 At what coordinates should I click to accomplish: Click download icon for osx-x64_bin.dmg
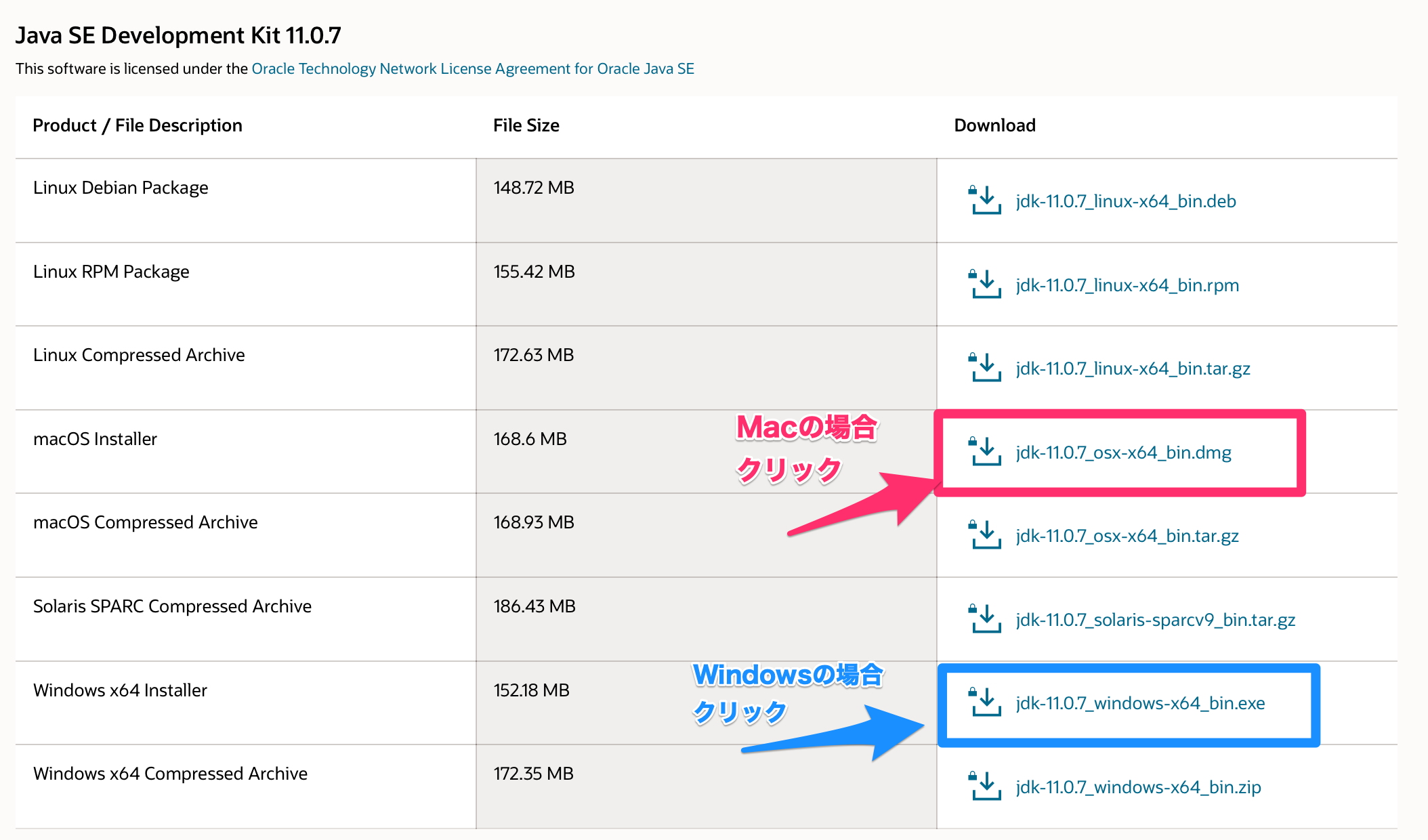(986, 452)
